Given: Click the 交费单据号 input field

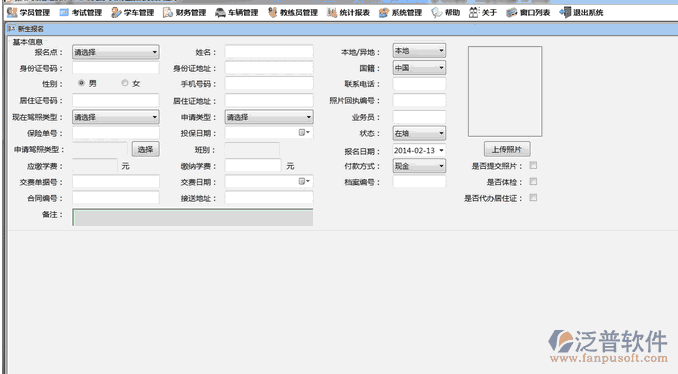Looking at the screenshot, I should point(115,182).
